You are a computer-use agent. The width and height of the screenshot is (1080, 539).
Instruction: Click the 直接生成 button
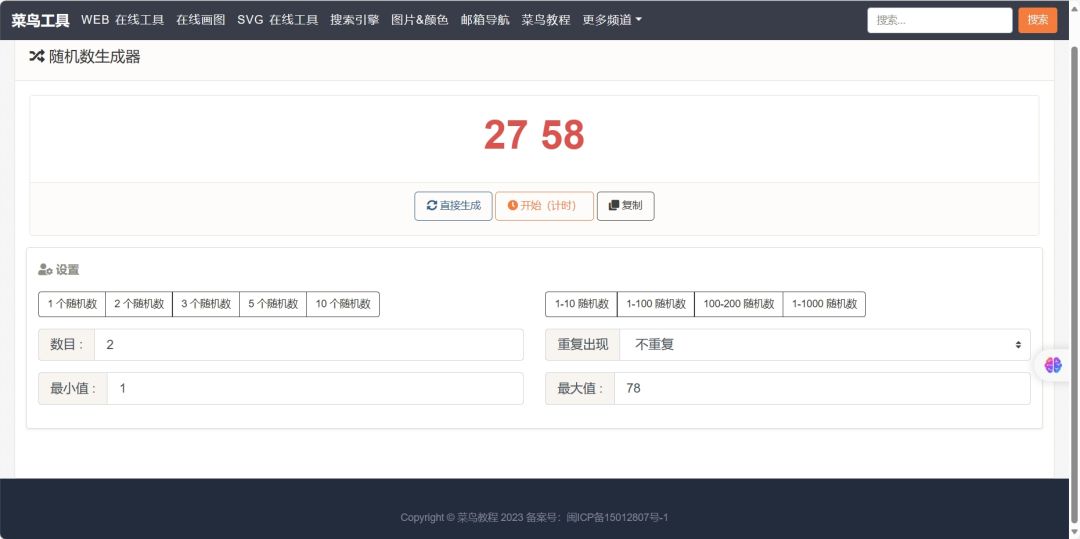coord(453,206)
